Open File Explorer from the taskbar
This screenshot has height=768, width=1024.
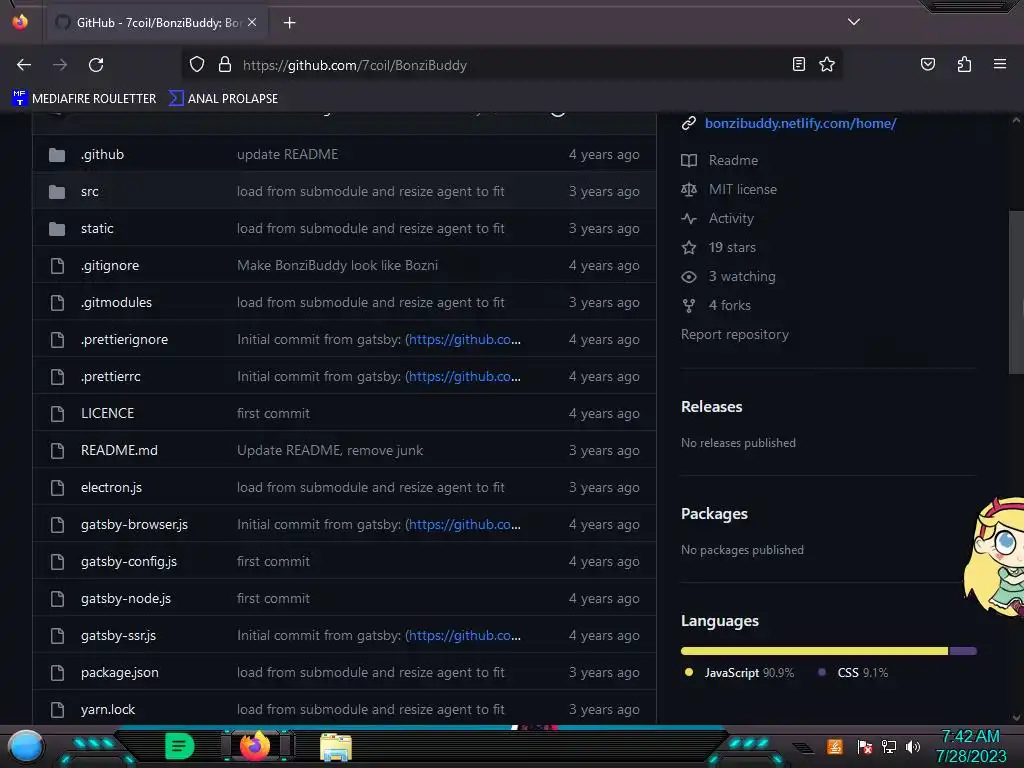click(x=336, y=747)
